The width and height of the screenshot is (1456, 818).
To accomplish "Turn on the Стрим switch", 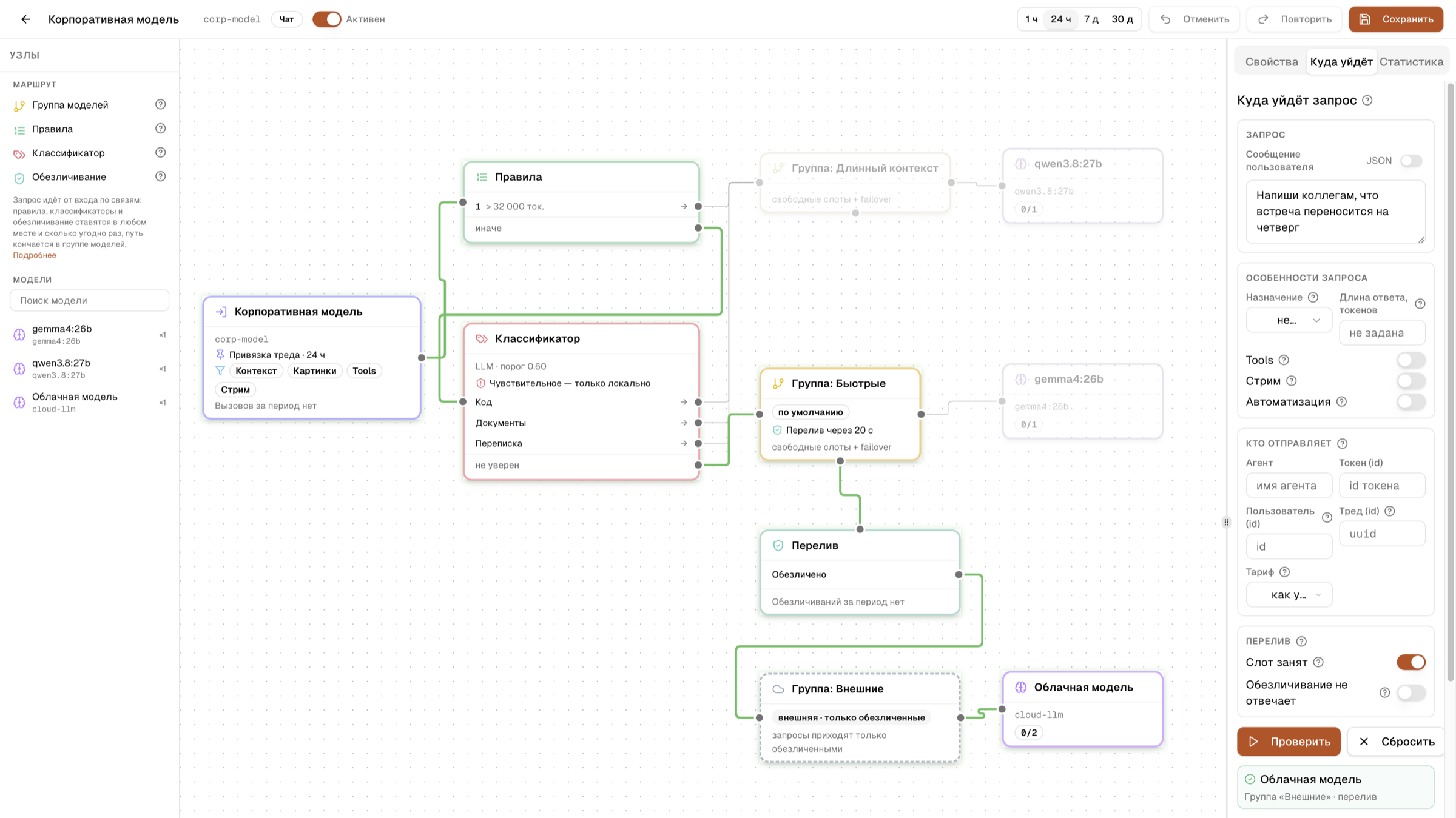I will point(1411,381).
